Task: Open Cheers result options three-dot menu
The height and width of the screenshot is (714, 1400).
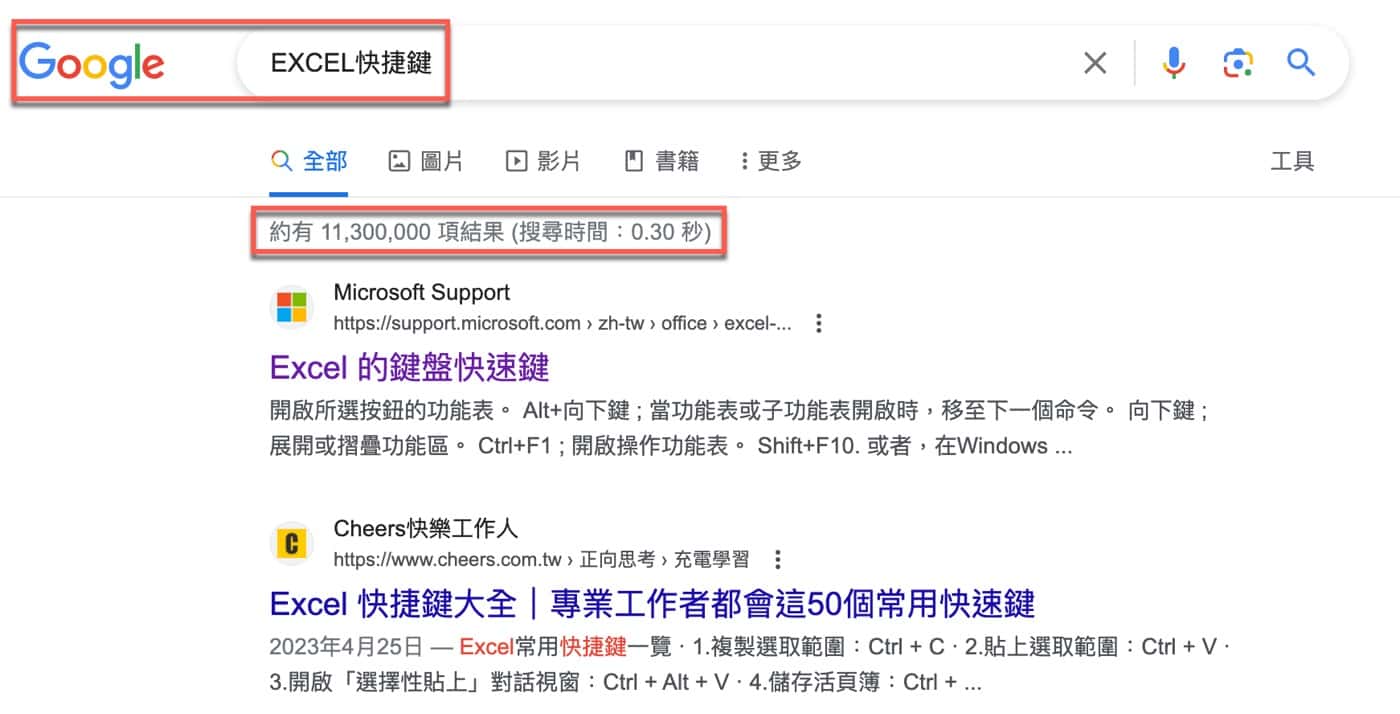Action: coord(777,560)
